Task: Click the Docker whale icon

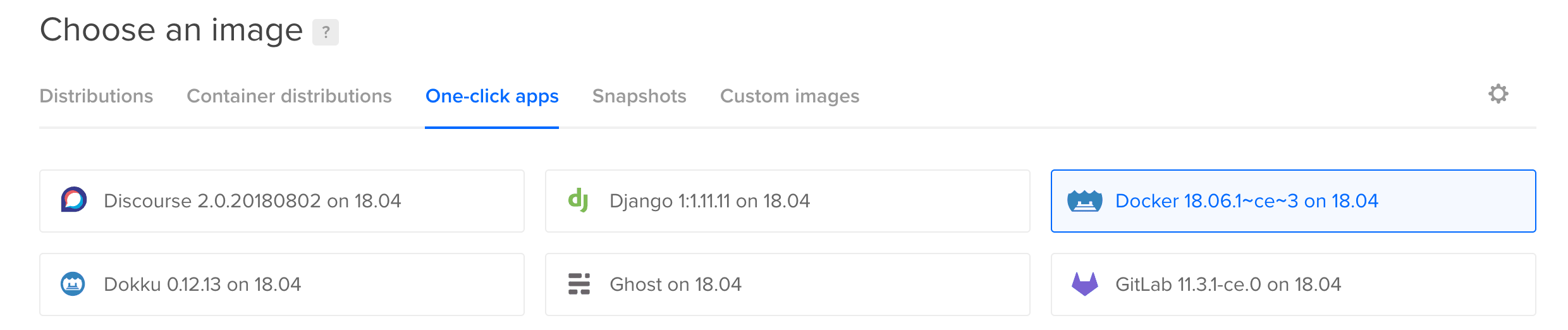Action: point(1085,201)
